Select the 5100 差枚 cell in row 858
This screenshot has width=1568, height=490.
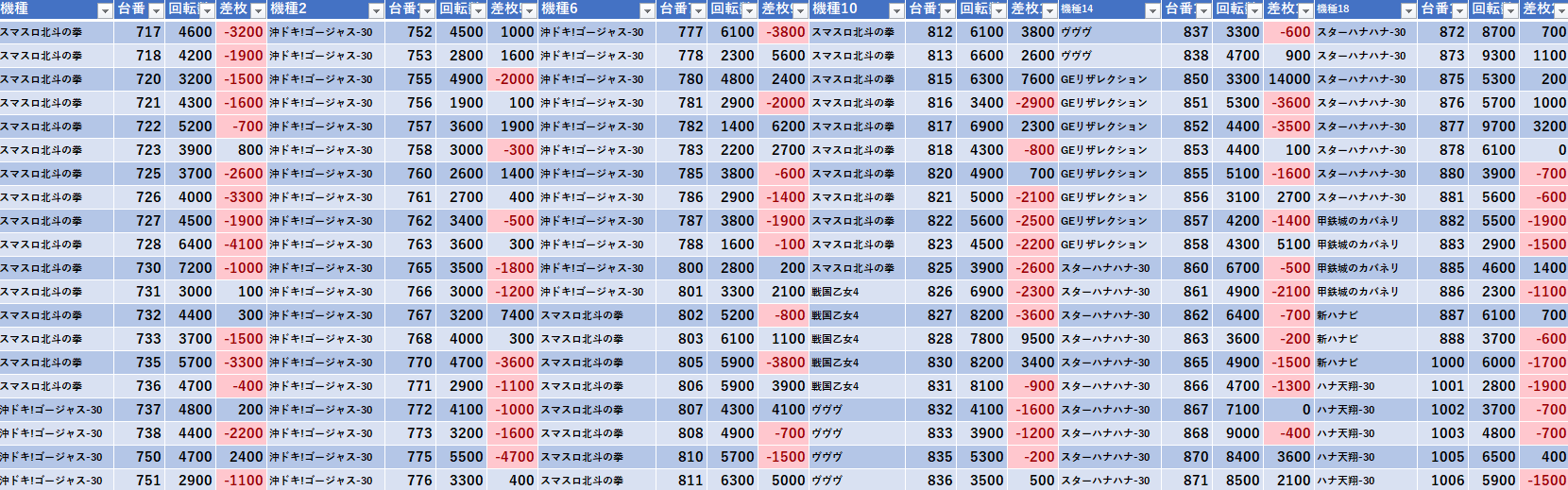[x=1288, y=245]
